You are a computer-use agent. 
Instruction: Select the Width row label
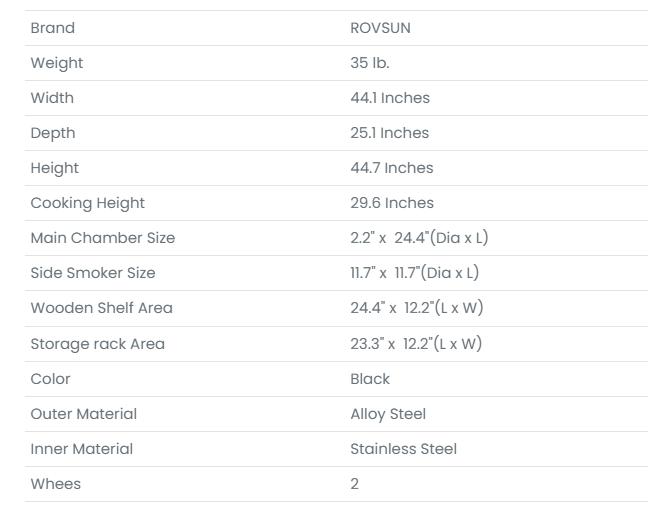52,98
